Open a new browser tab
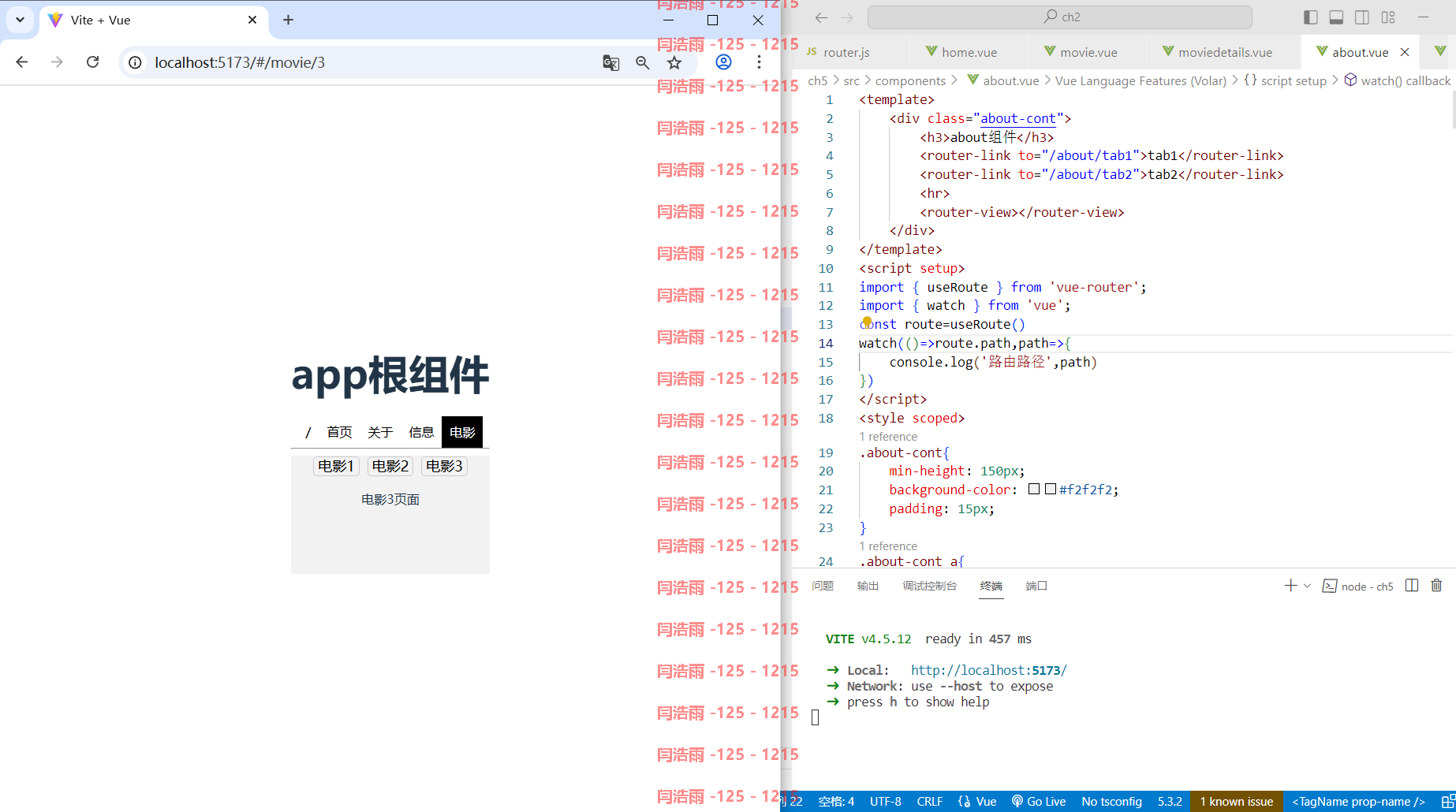 tap(288, 20)
